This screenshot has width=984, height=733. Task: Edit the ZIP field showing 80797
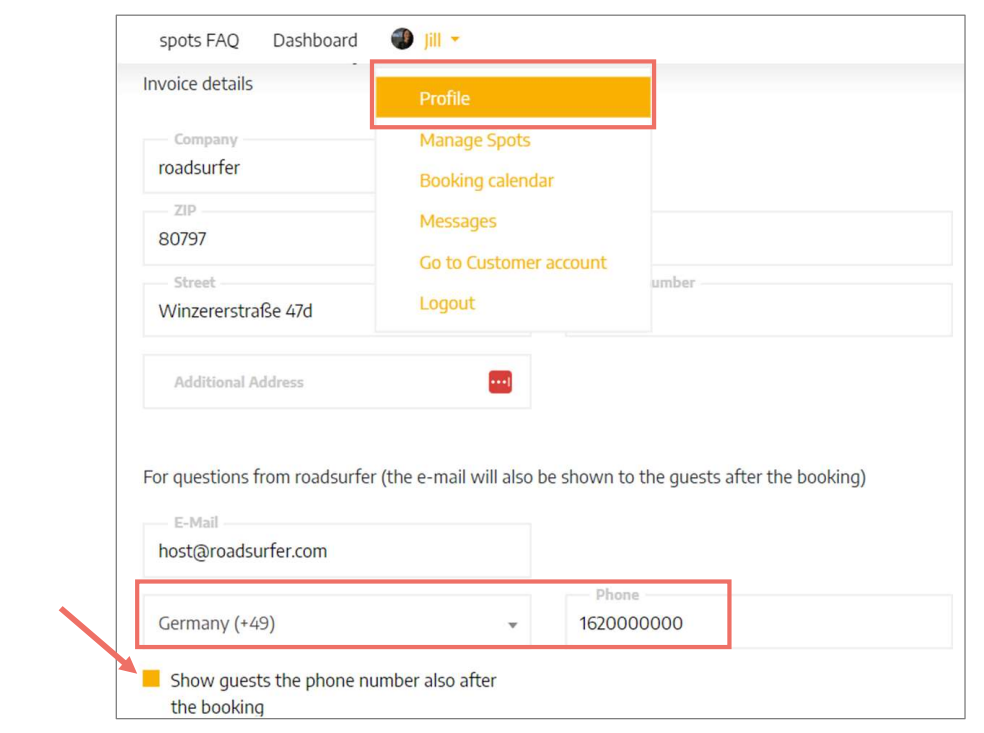[259, 238]
